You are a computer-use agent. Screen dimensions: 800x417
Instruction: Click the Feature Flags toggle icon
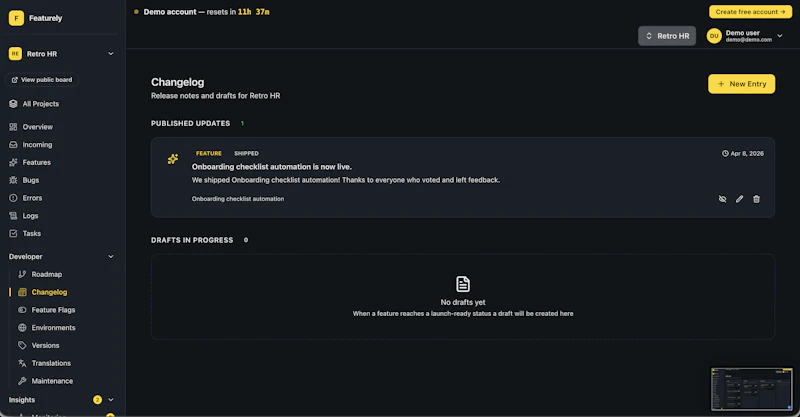pos(22,310)
